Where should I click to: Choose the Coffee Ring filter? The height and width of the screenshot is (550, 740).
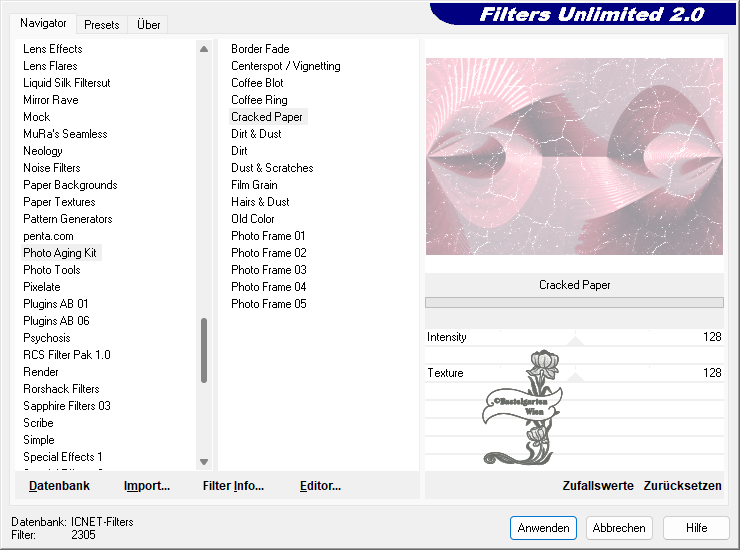[x=259, y=100]
